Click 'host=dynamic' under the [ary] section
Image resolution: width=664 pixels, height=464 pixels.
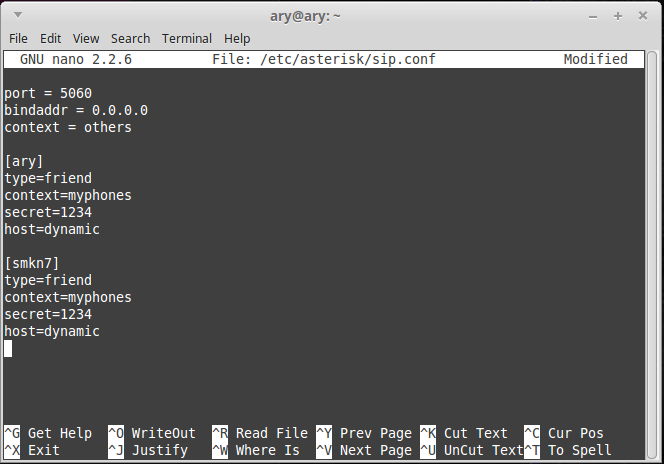point(52,229)
